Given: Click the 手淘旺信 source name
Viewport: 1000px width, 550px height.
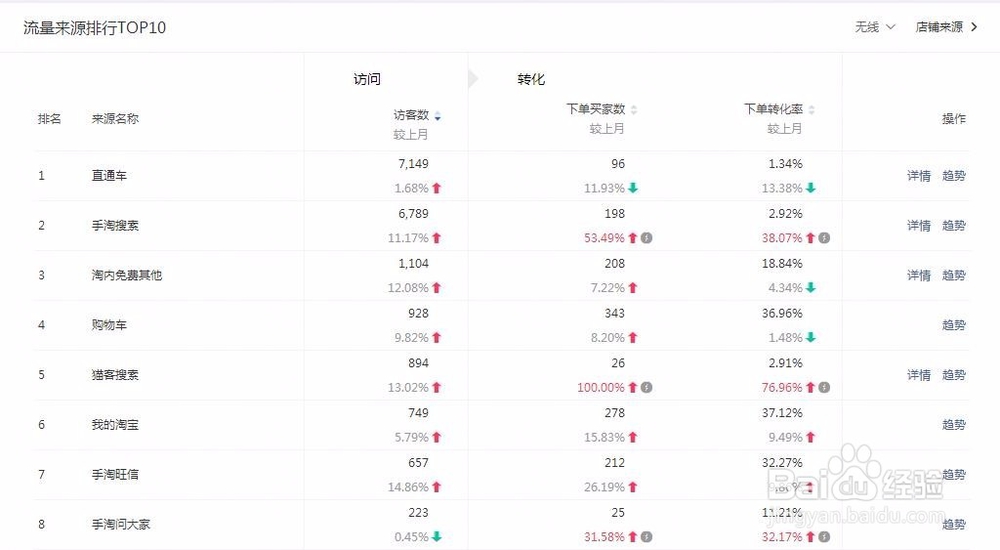Looking at the screenshot, I should click(115, 474).
